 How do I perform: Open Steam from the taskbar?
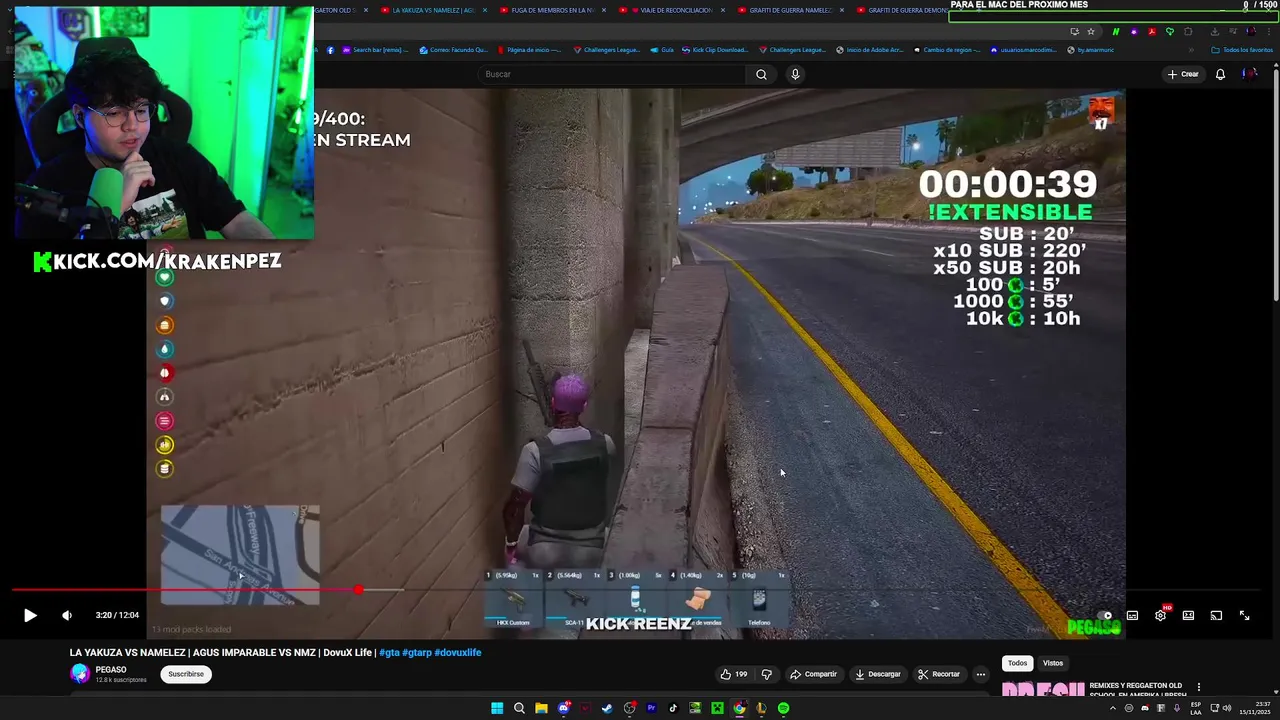(607, 708)
